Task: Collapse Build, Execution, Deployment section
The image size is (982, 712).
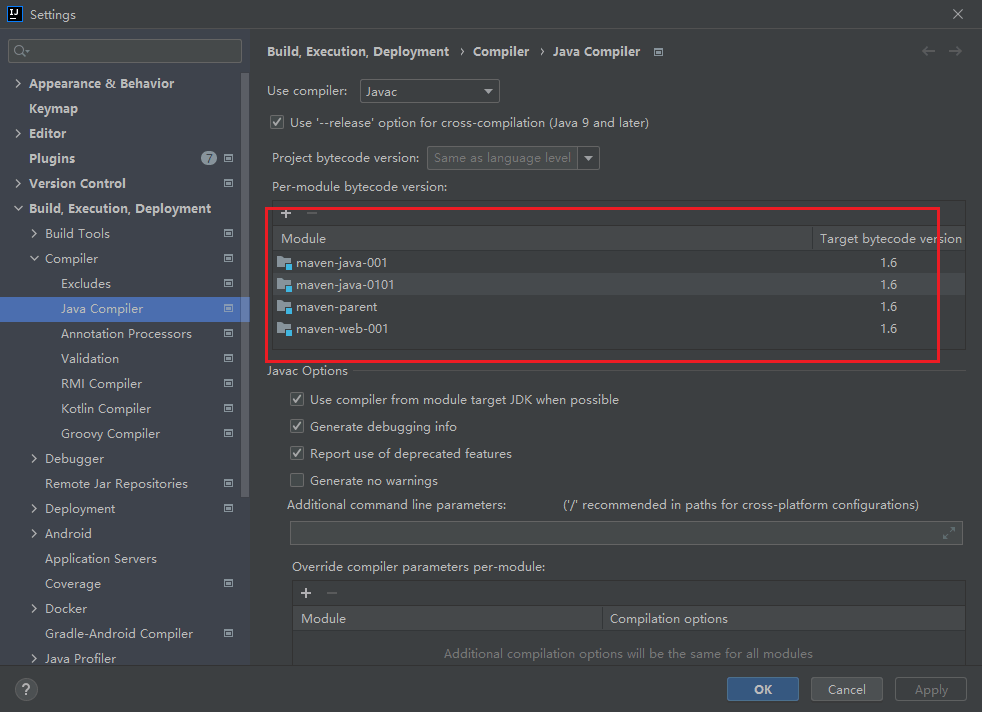Action: [x=18, y=209]
